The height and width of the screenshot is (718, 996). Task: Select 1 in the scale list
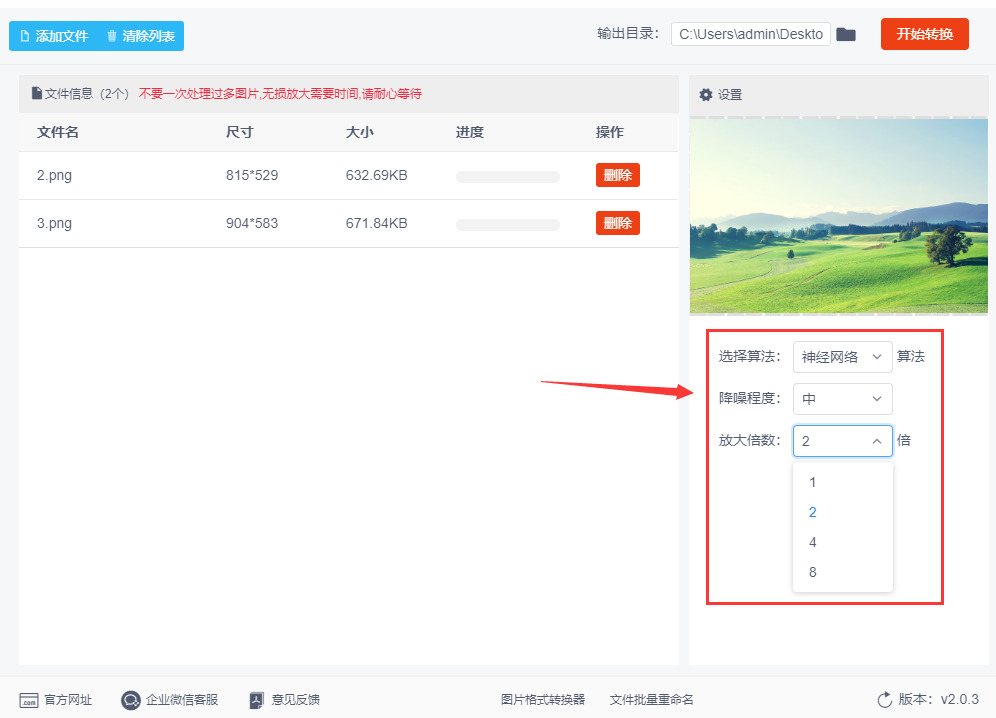coord(842,482)
